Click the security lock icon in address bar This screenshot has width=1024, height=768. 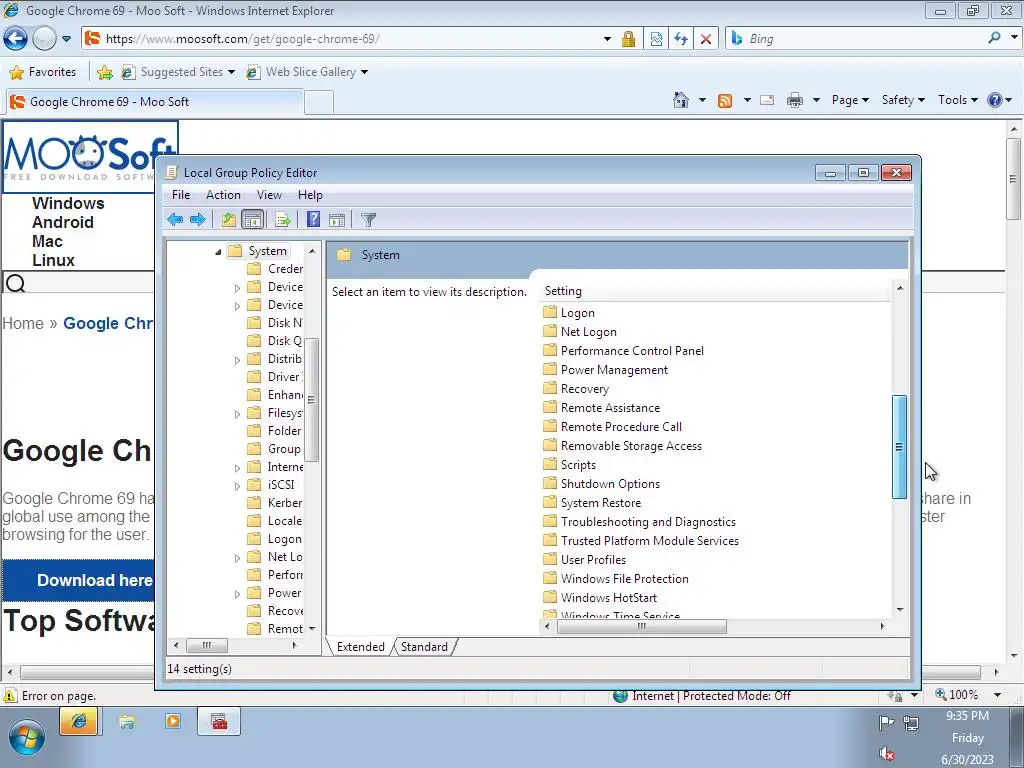click(628, 39)
